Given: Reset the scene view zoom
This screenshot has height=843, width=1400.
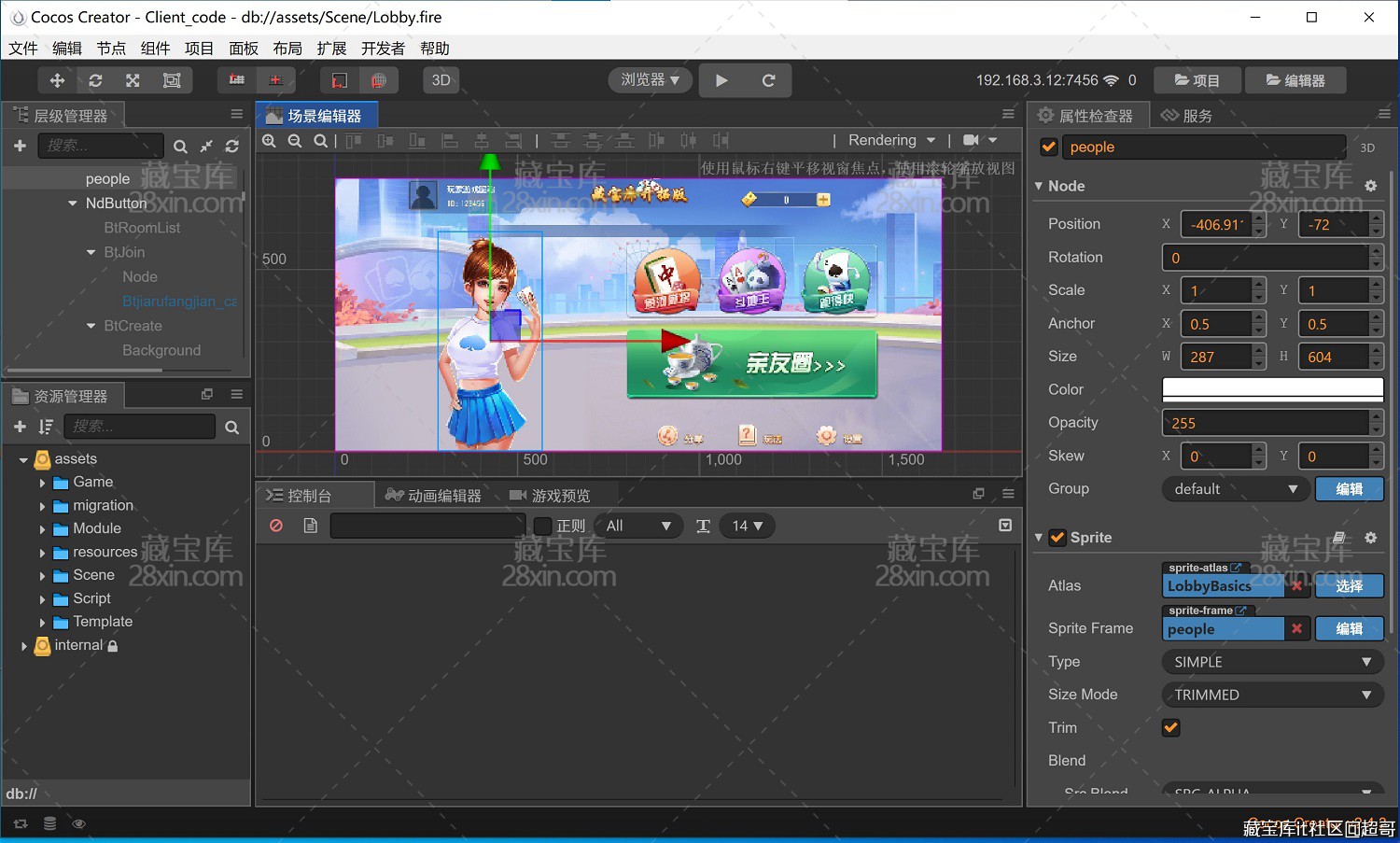Looking at the screenshot, I should (320, 141).
